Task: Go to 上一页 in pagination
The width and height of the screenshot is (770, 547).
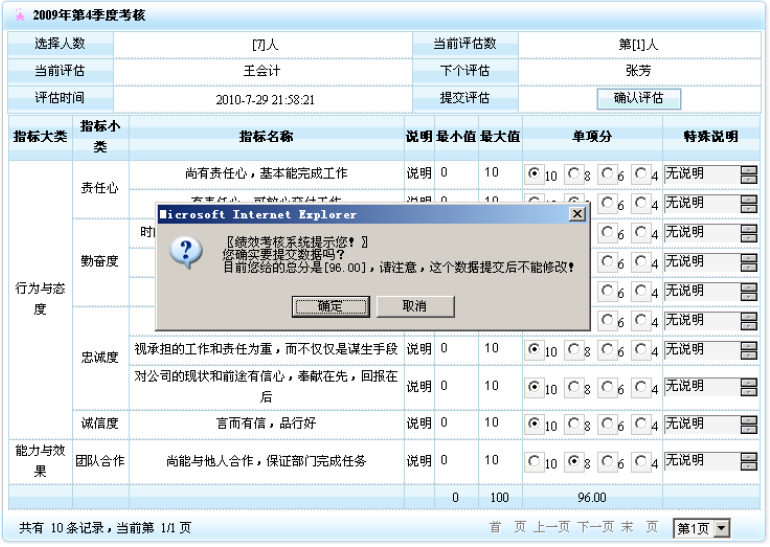Action: point(552,527)
